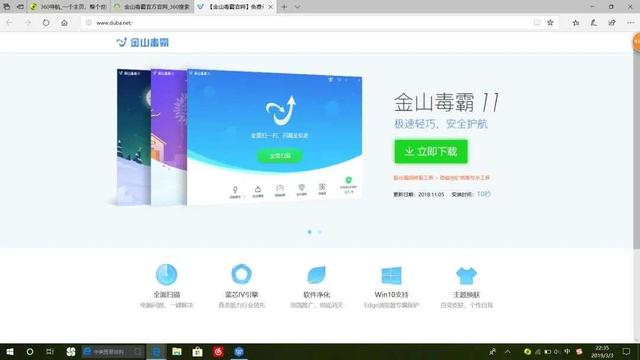Go to browser home page icon
Viewport: 640px width, 360px height.
(x=64, y=23)
